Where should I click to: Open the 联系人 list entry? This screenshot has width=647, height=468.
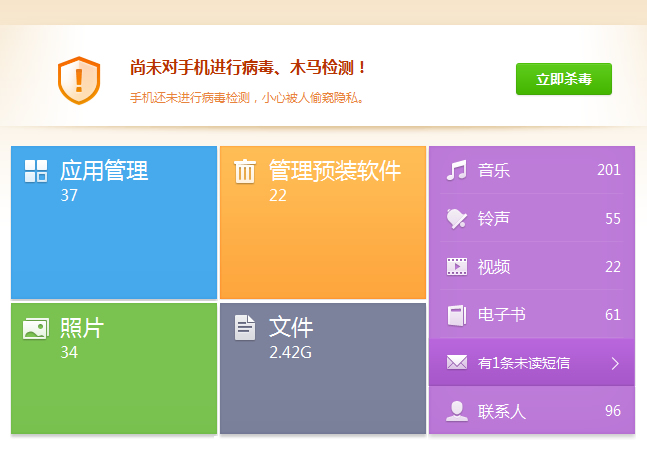coord(532,411)
